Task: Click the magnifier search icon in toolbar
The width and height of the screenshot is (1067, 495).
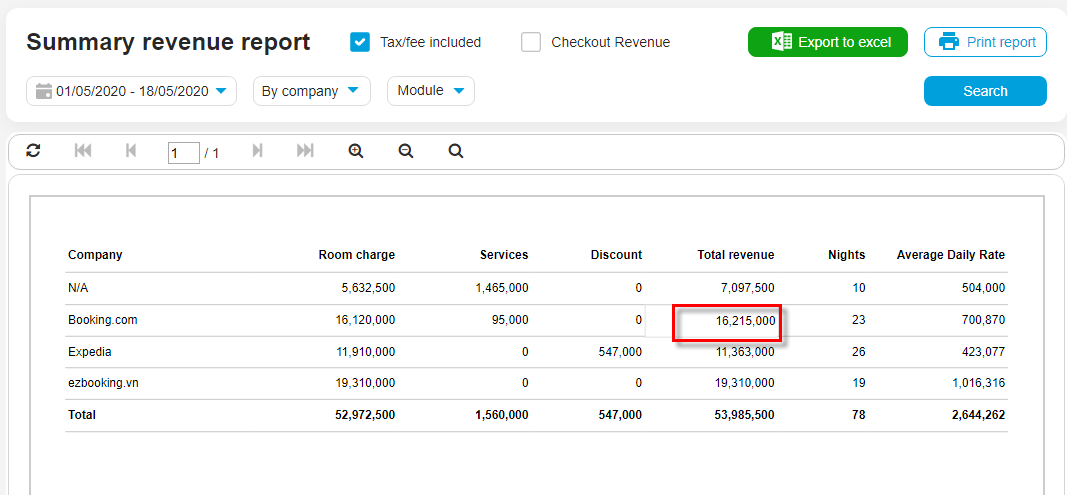Action: (x=455, y=151)
